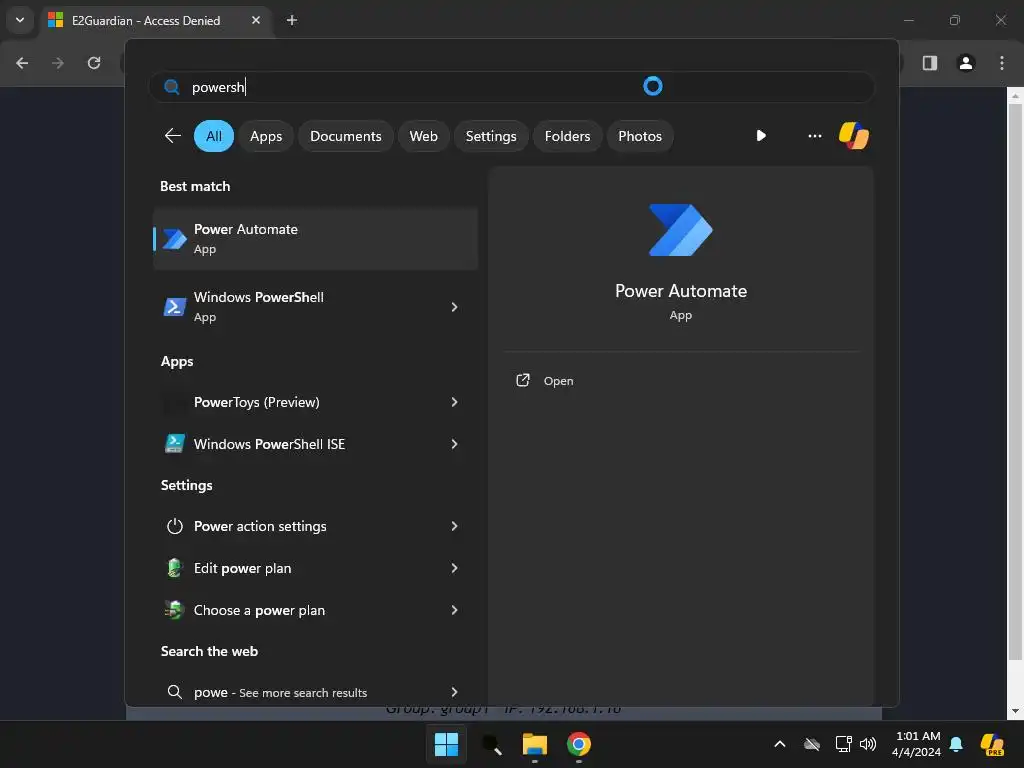The height and width of the screenshot is (768, 1024).
Task: Click the large Power Automate logo in preview
Action: click(680, 230)
